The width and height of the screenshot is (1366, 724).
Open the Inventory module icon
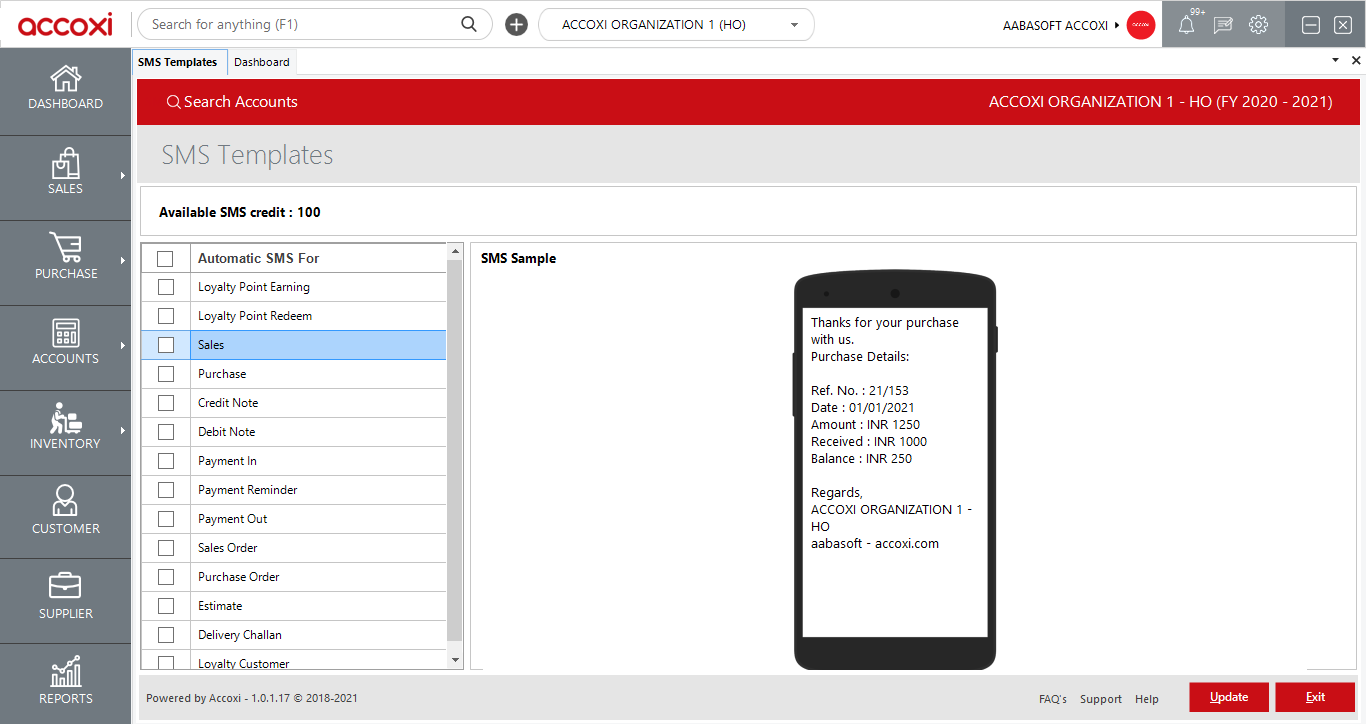coord(65,418)
